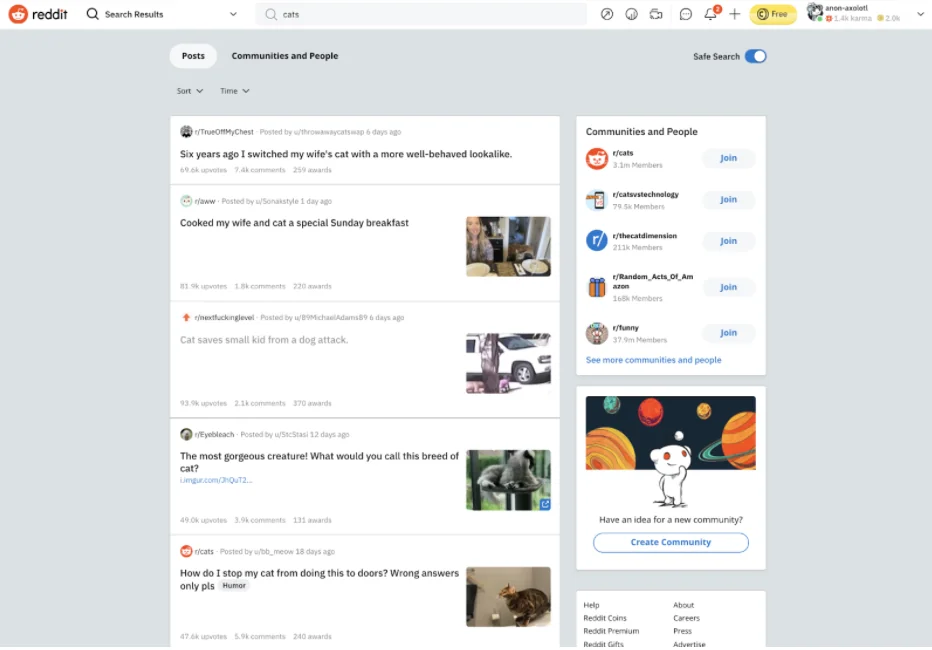Open the notifications bell
Viewport: 932px width, 650px height.
click(710, 13)
